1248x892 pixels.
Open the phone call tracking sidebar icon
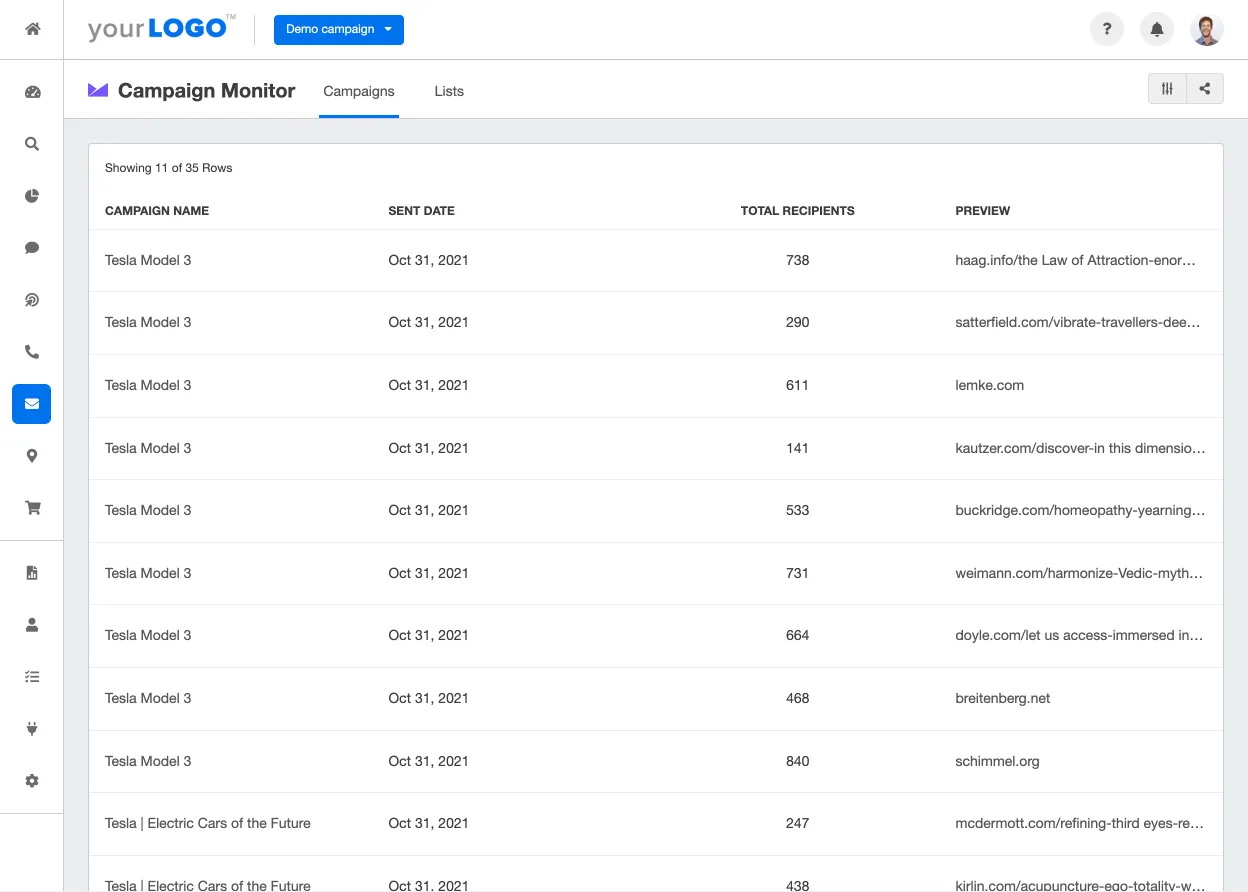click(x=32, y=352)
